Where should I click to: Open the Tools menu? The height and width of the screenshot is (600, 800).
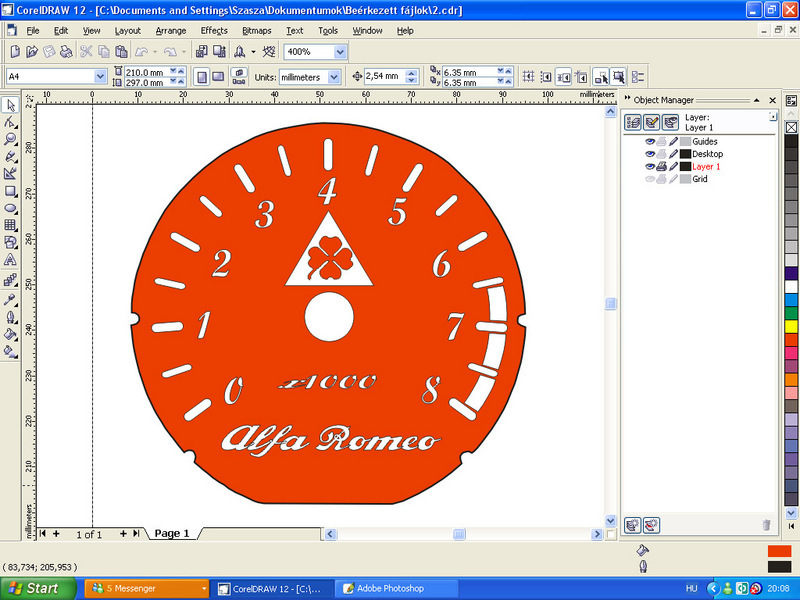(328, 31)
